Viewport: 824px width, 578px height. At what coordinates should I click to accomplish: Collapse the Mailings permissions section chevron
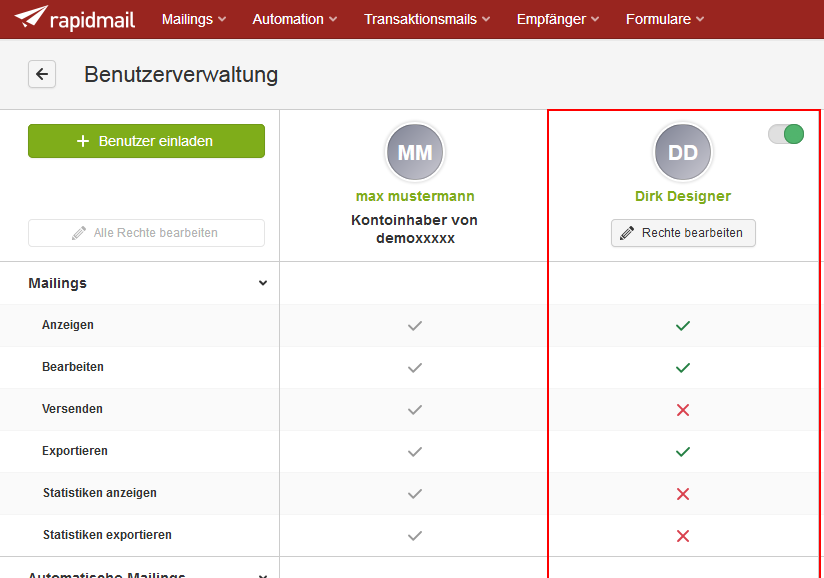(x=263, y=283)
